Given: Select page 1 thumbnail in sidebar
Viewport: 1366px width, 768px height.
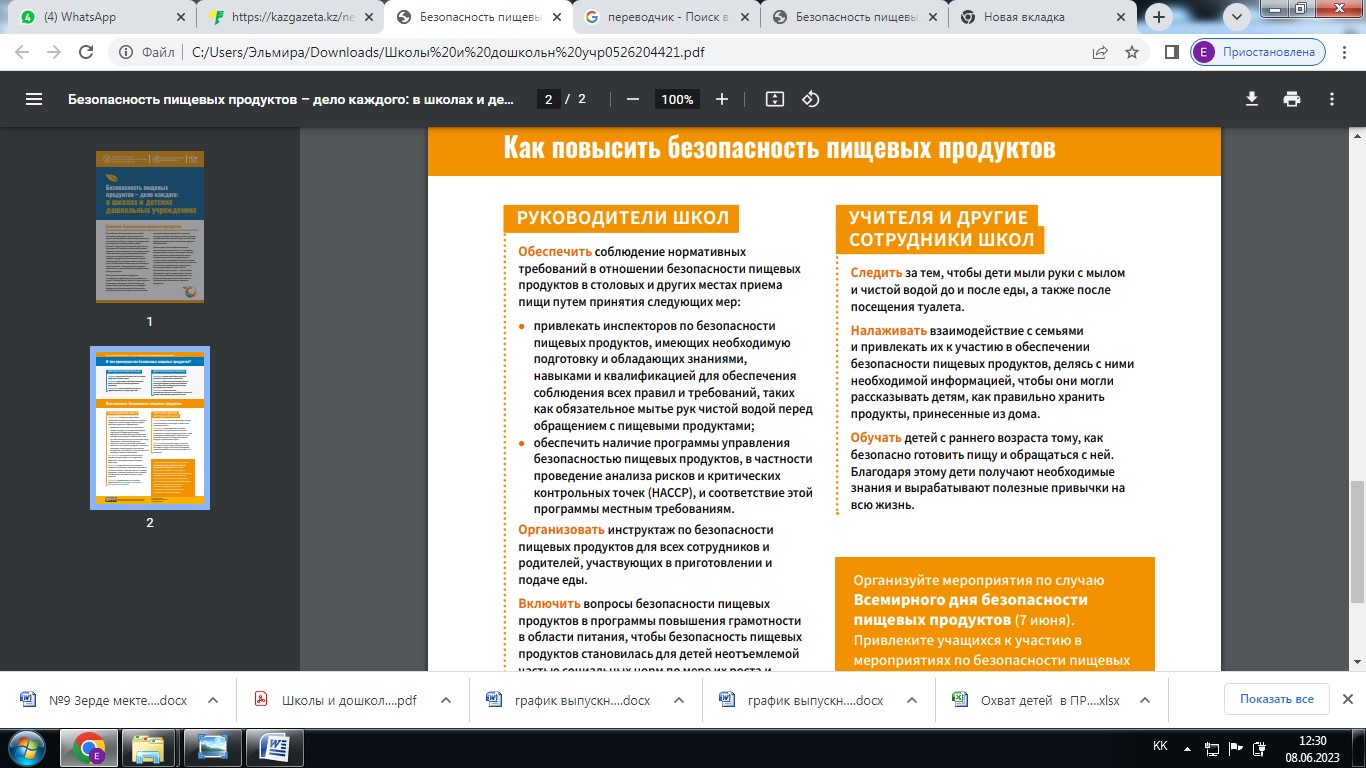Looking at the screenshot, I should click(150, 227).
